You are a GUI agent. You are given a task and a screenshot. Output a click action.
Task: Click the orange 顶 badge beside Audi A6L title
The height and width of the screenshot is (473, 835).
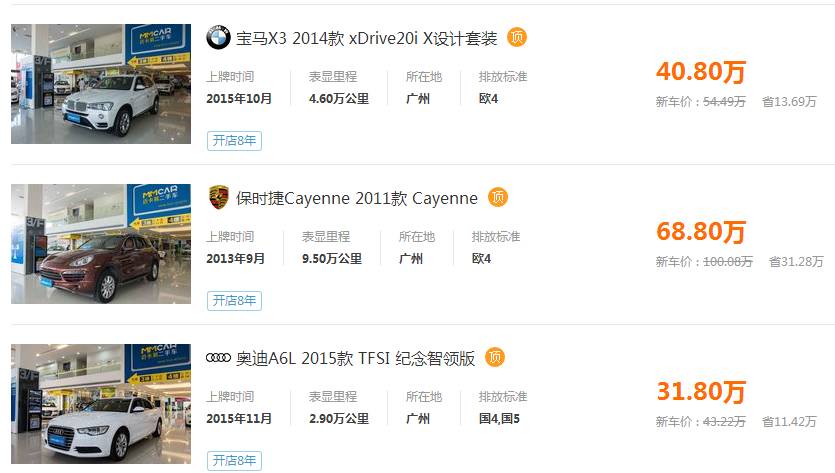[495, 357]
